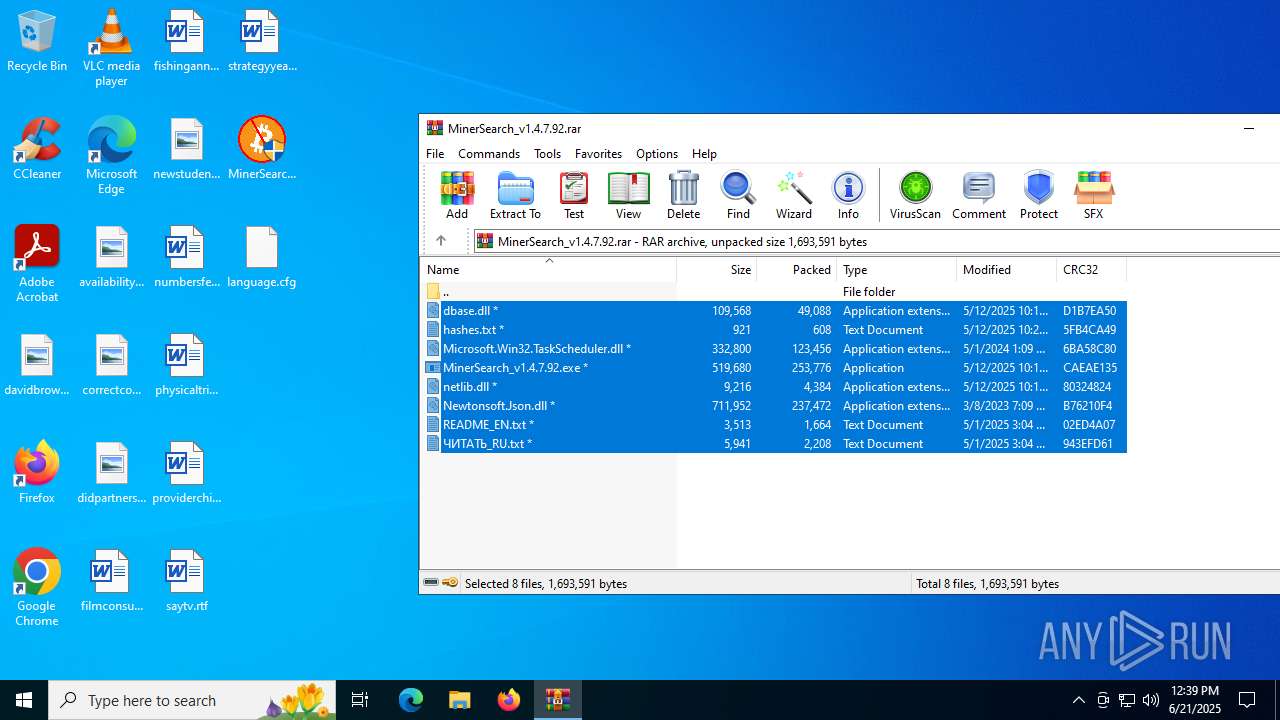Click the Add toolbar icon in WinRAR
Screen dimensions: 1280x720
click(457, 195)
